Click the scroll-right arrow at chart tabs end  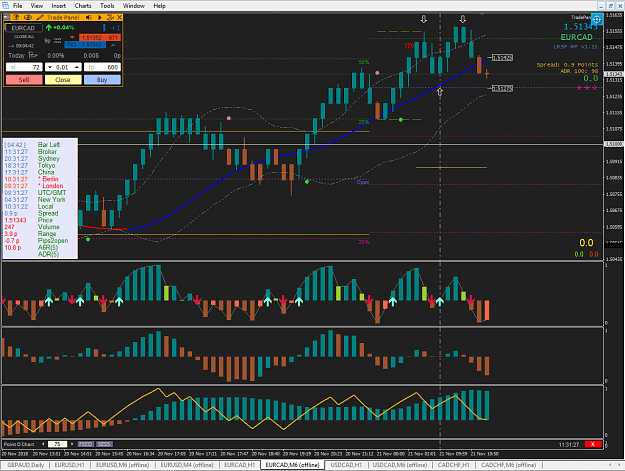click(x=619, y=465)
